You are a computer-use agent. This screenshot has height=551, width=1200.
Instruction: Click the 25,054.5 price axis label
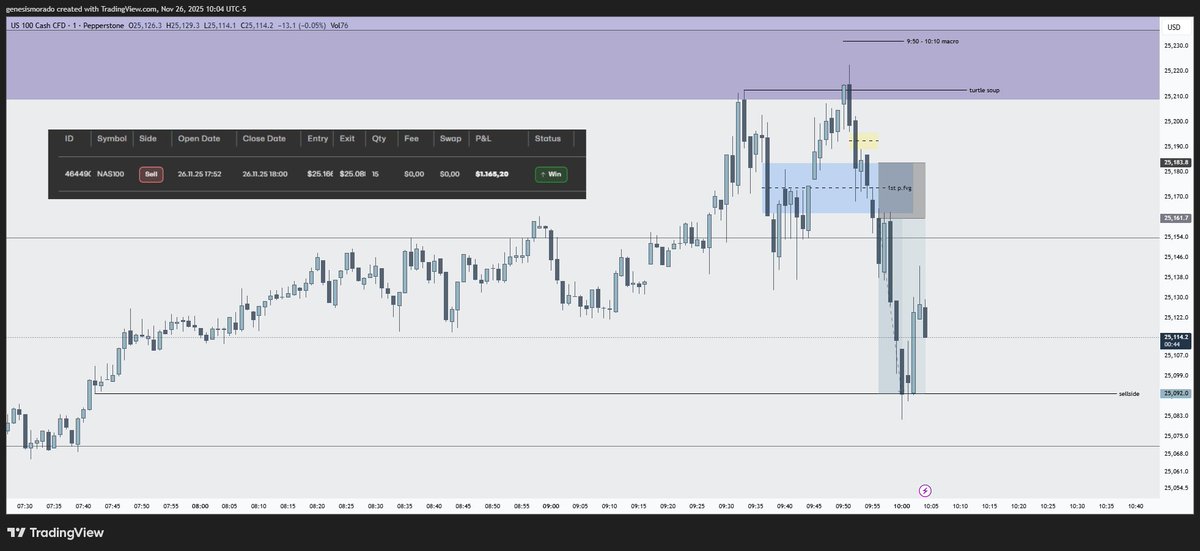pos(1174,489)
